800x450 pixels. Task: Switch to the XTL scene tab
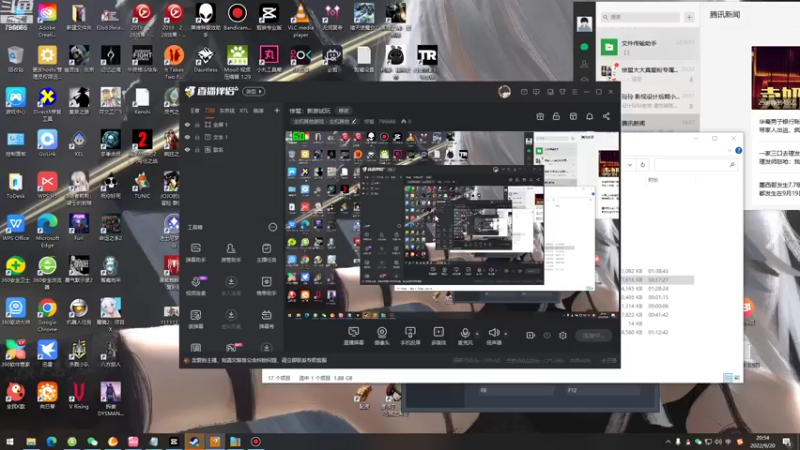pos(244,111)
